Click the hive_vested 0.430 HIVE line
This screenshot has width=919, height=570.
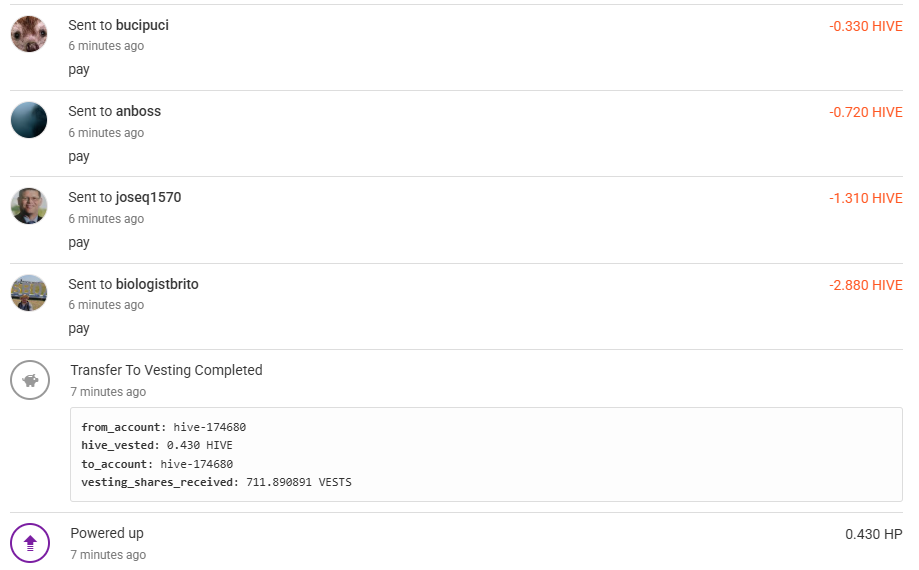157,445
